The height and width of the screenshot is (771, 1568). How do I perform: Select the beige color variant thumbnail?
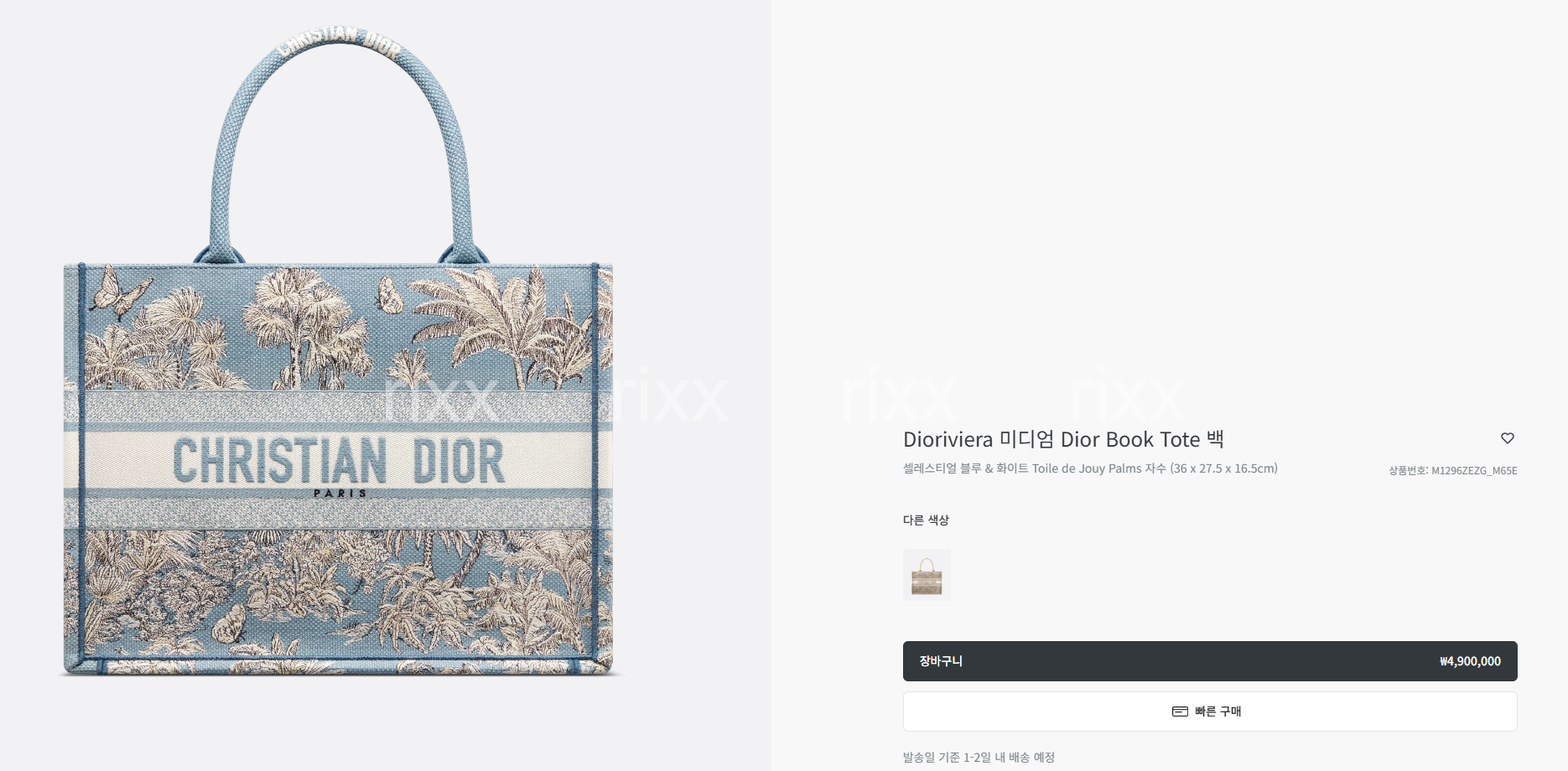point(927,575)
